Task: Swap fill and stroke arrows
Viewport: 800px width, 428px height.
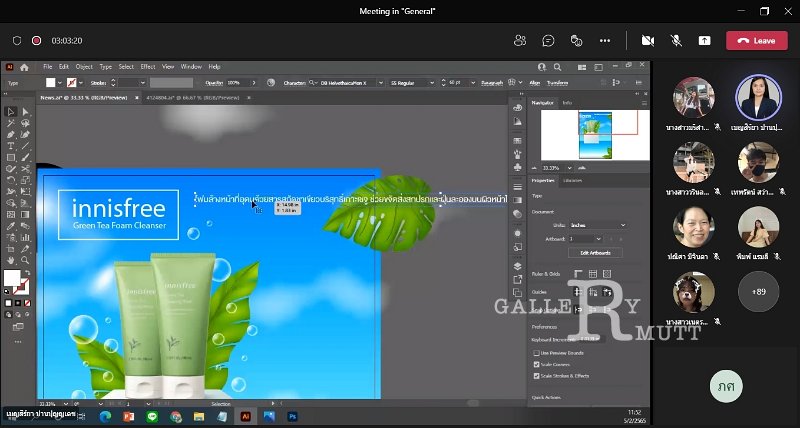Action: click(27, 273)
